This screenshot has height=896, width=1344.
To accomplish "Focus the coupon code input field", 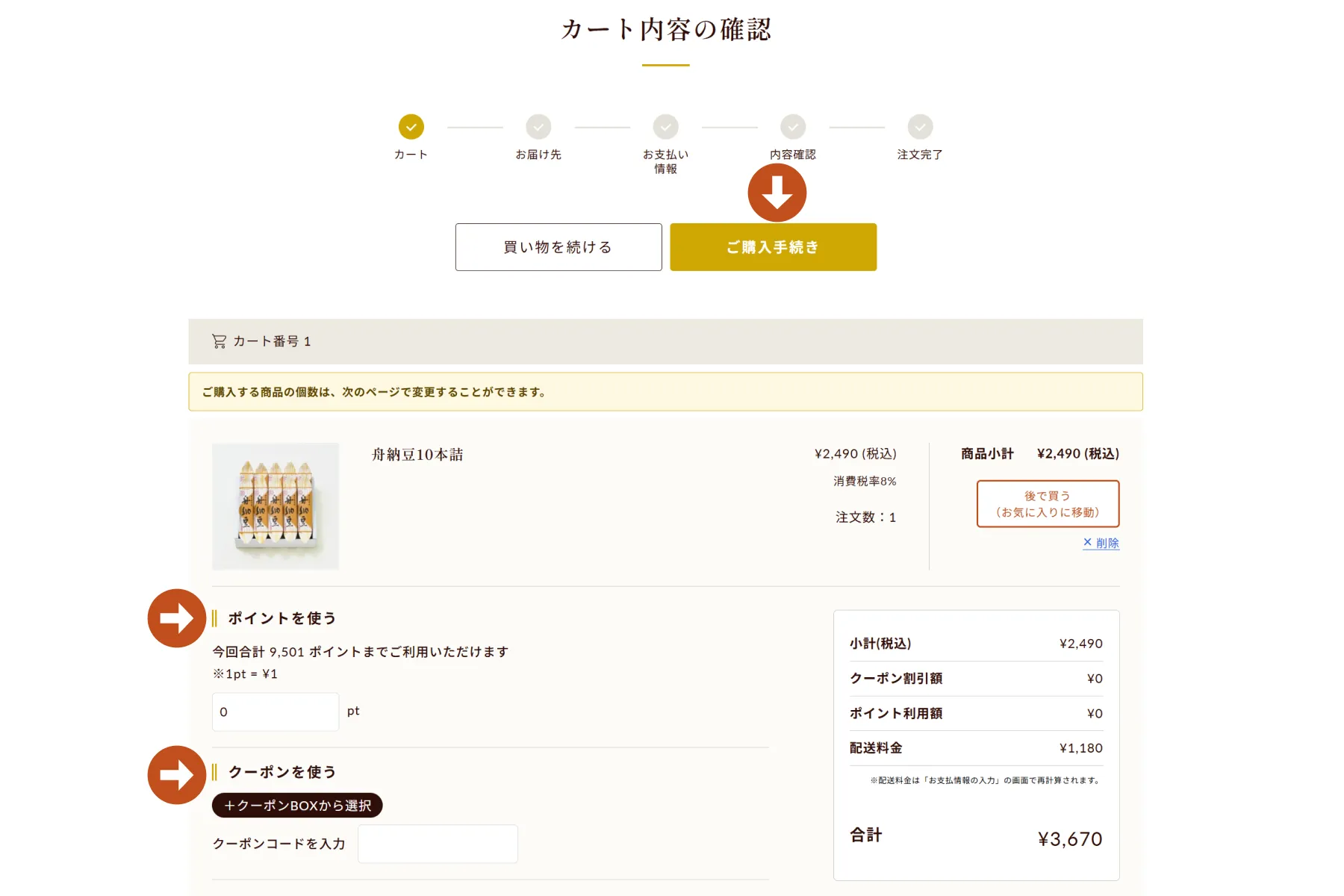I will coord(438,844).
